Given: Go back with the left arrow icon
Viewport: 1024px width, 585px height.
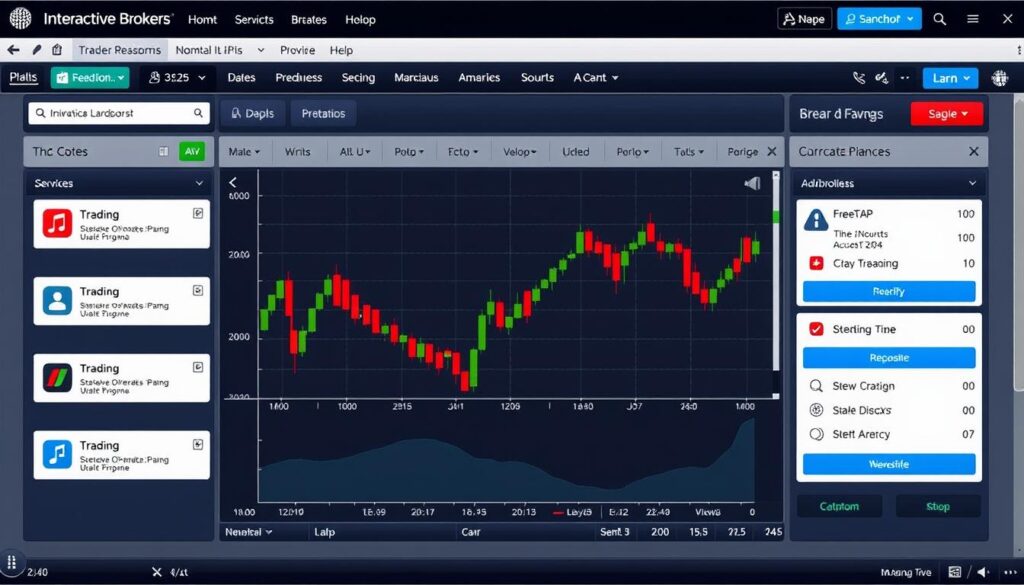Looking at the screenshot, I should pos(13,50).
